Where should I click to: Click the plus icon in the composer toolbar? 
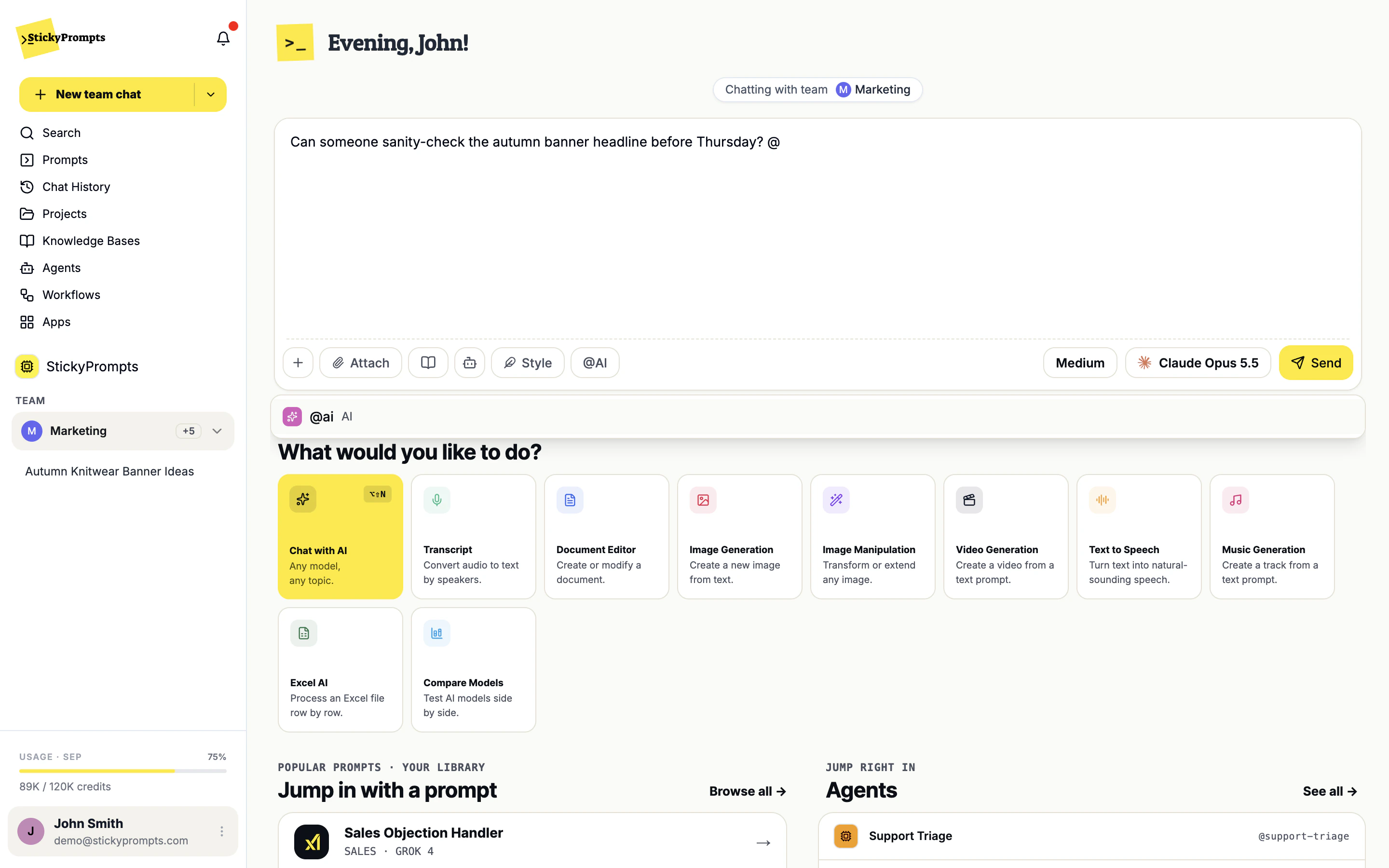[298, 363]
